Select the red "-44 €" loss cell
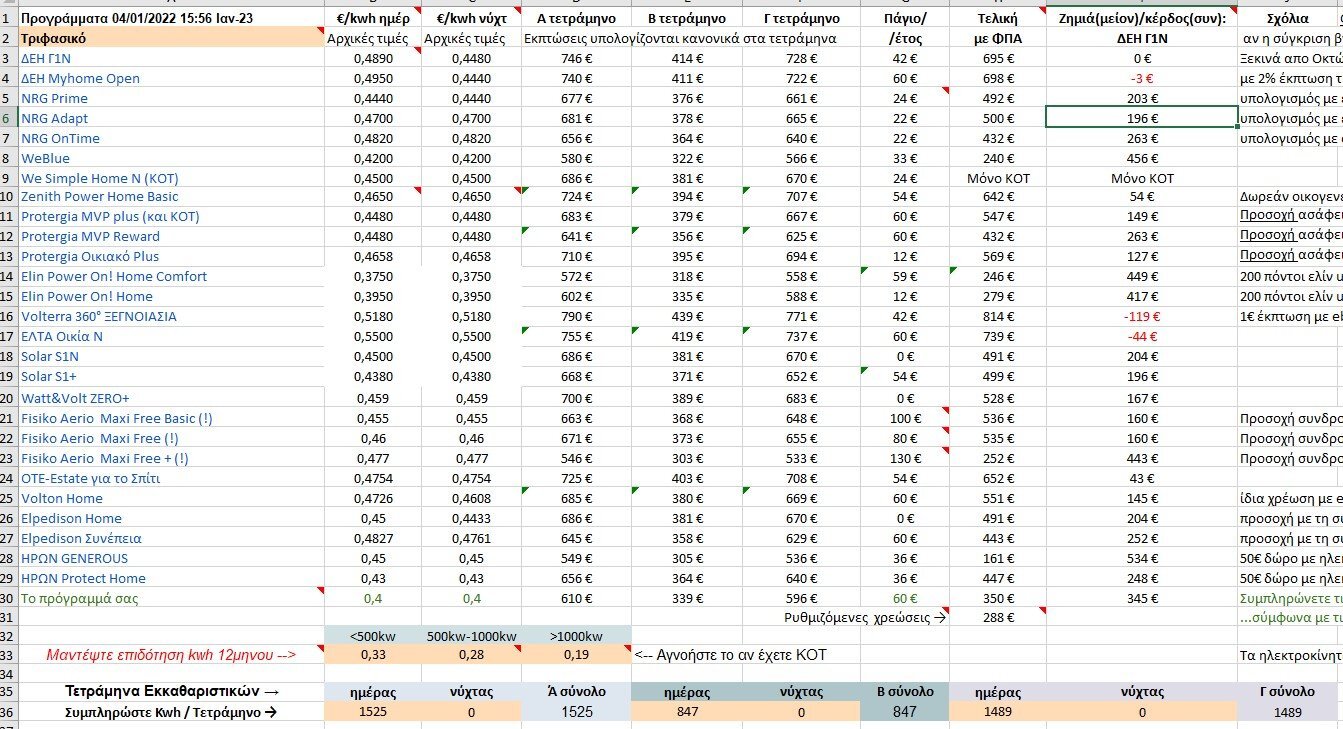 (x=1142, y=336)
